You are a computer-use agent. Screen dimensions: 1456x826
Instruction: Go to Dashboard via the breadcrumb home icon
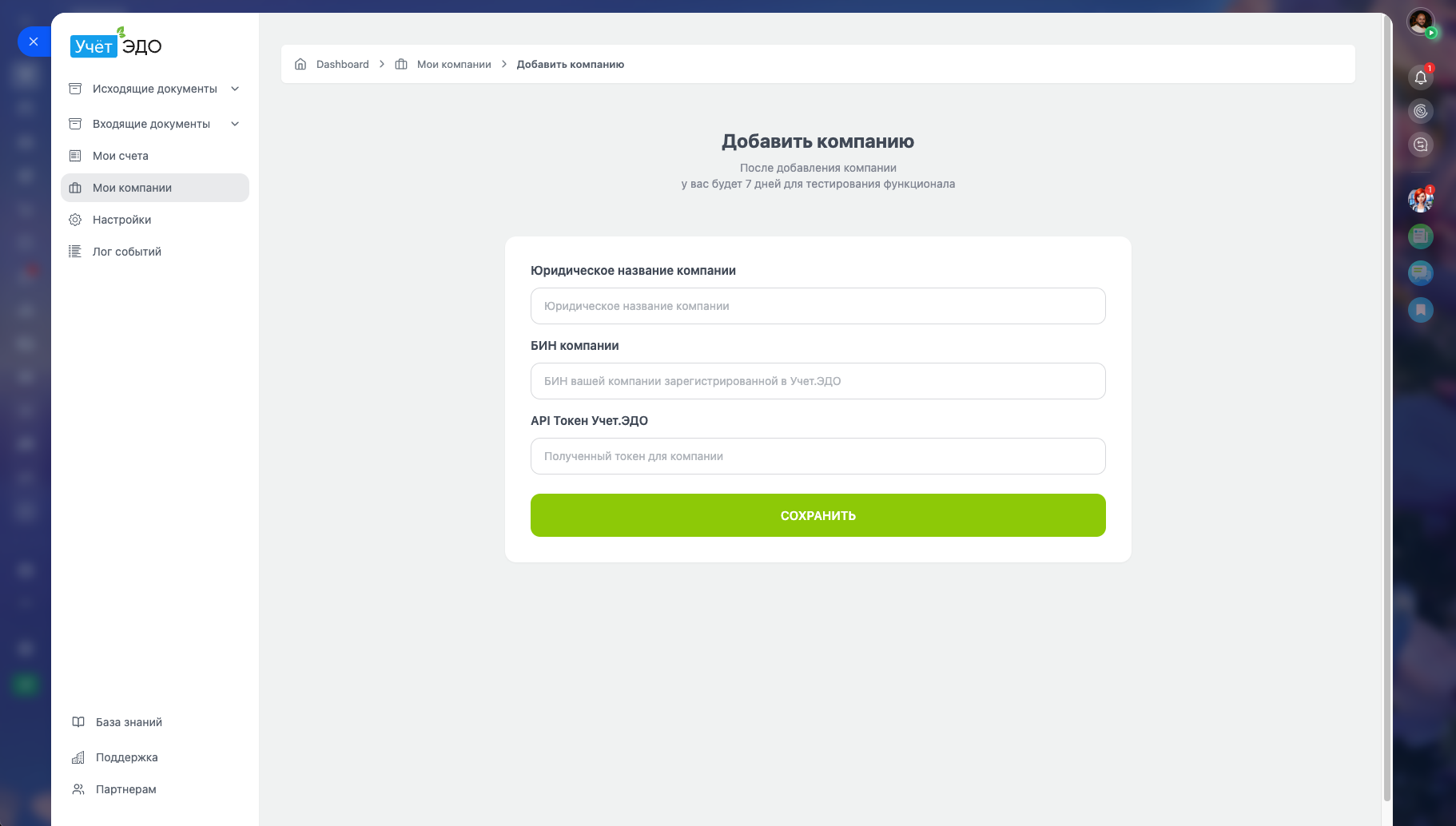tap(300, 64)
